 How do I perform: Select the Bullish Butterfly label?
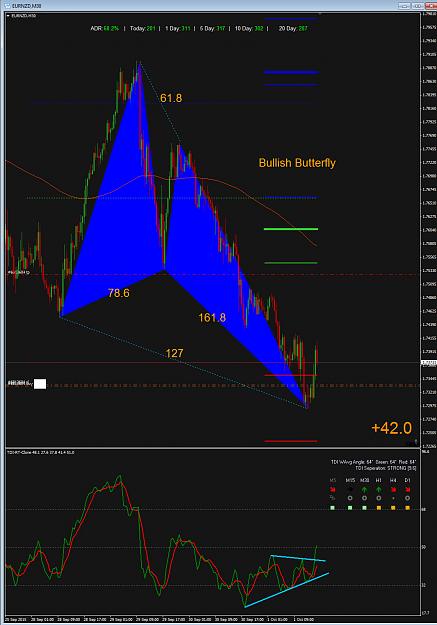[x=297, y=163]
